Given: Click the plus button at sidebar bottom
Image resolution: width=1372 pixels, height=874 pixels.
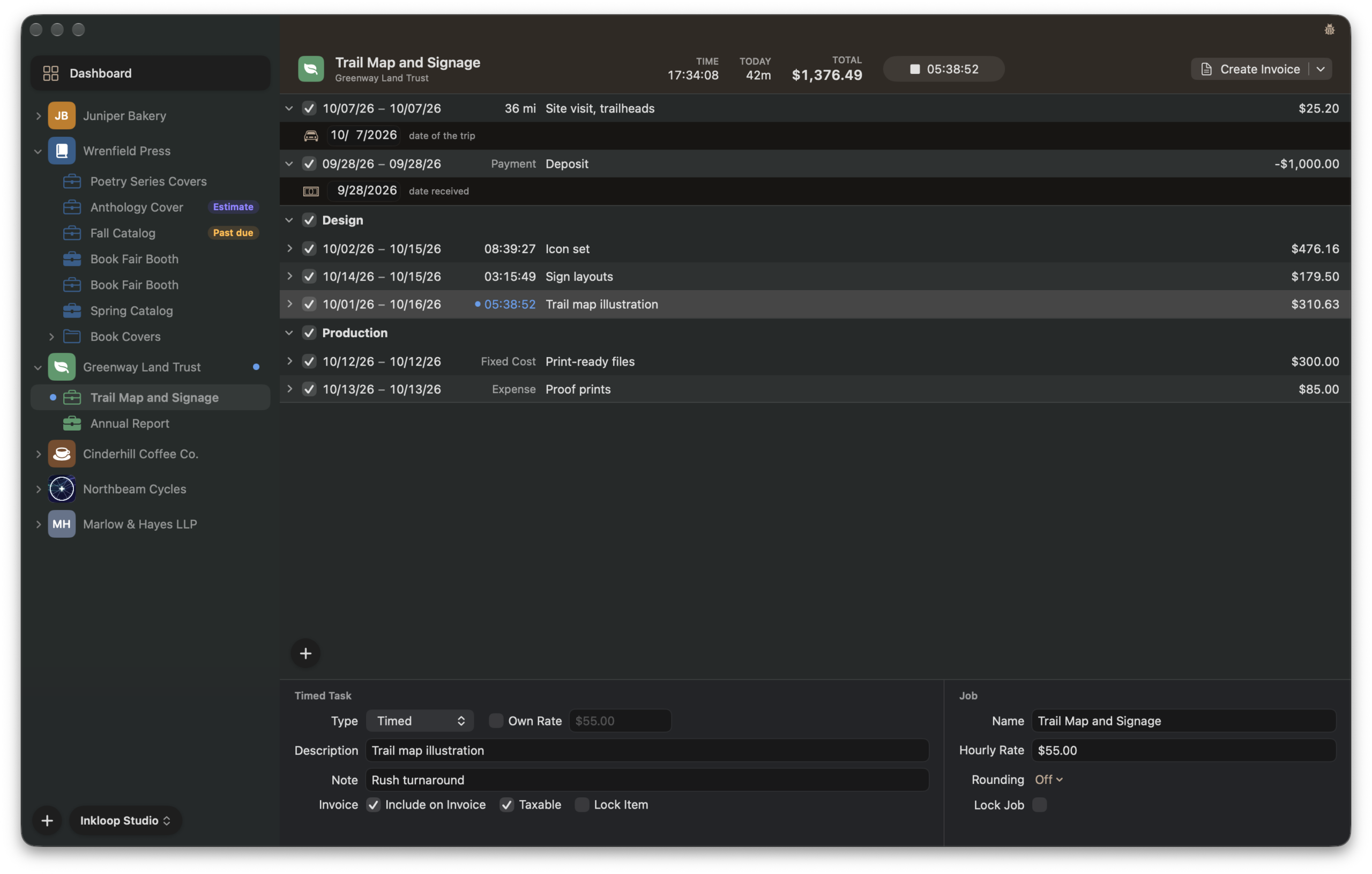Looking at the screenshot, I should point(47,820).
